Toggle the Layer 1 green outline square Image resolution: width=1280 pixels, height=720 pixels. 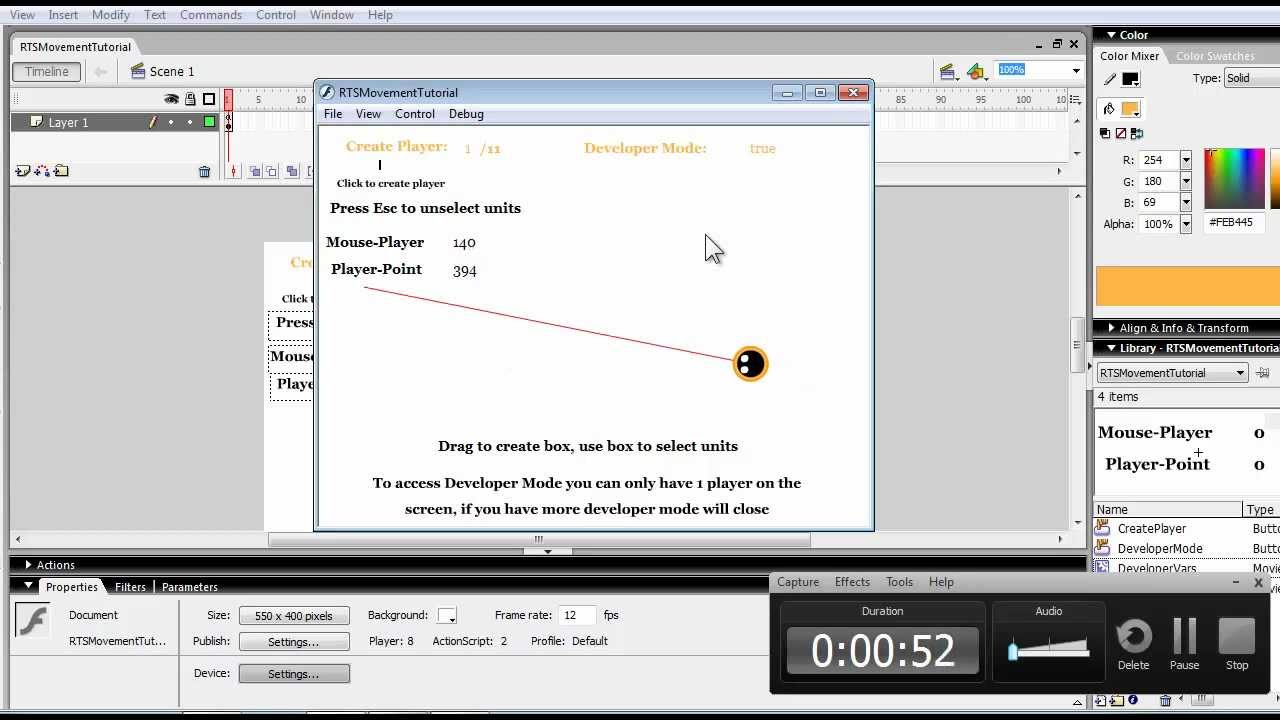(209, 122)
